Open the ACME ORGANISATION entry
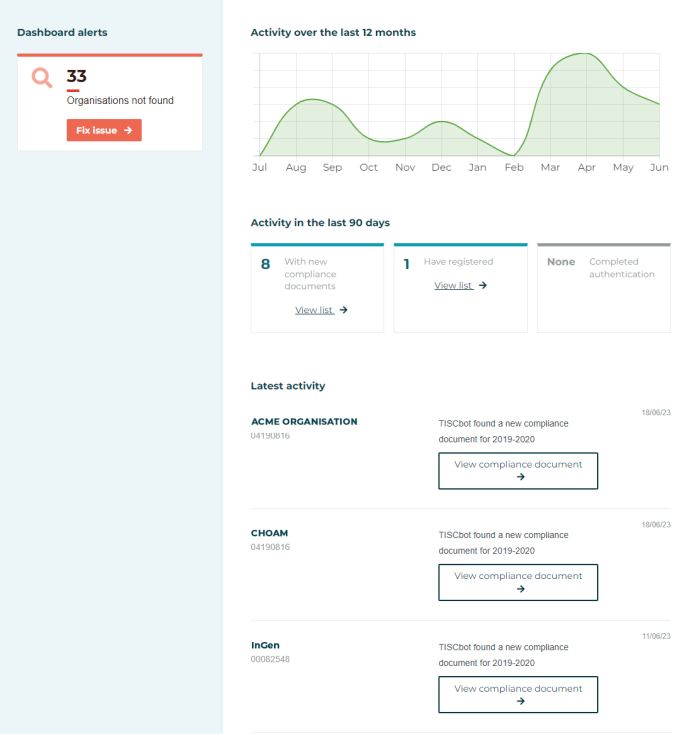Viewport: 689px width, 734px height. tap(304, 421)
